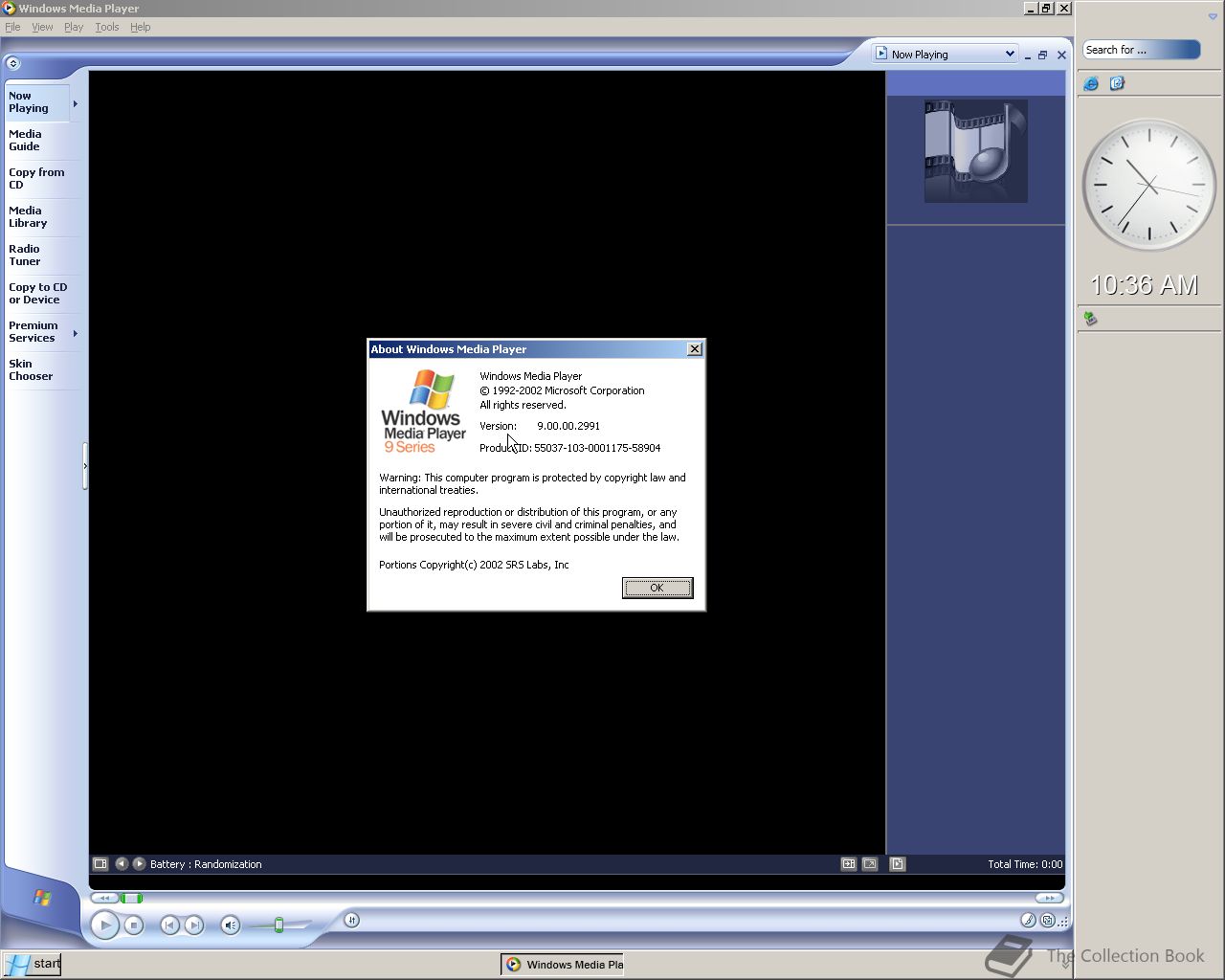The width and height of the screenshot is (1225, 980).
Task: Click Battery : Randomization visualization label
Action: [206, 863]
